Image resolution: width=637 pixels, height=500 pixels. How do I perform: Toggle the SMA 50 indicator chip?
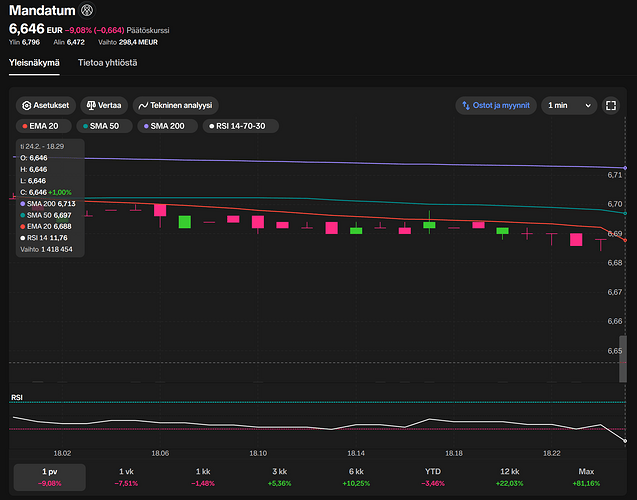(x=105, y=126)
